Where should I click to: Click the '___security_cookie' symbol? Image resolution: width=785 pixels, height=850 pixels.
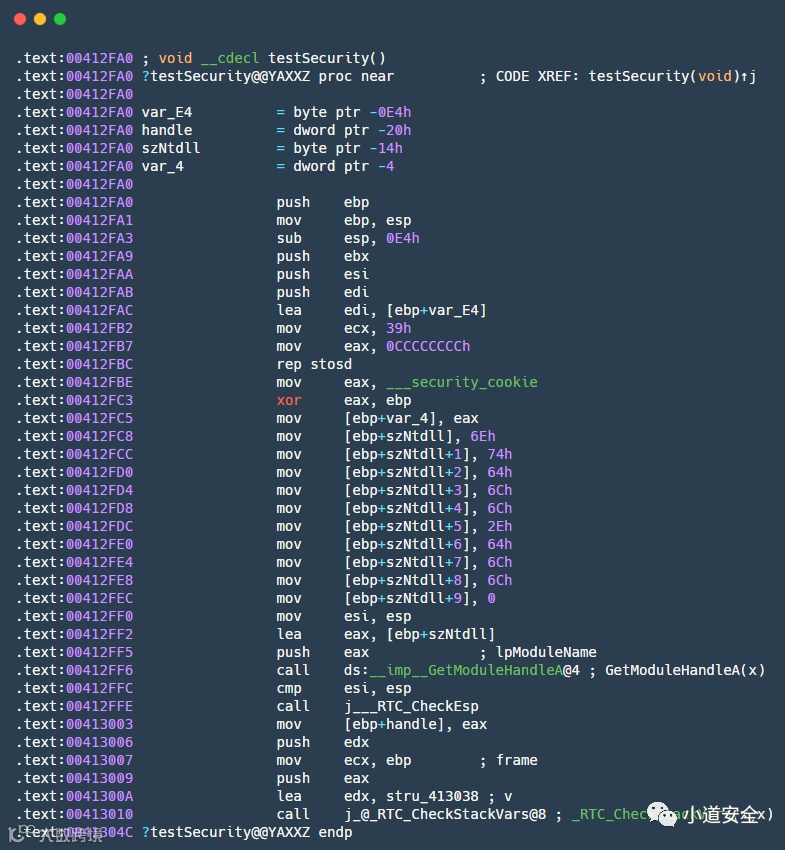(462, 382)
